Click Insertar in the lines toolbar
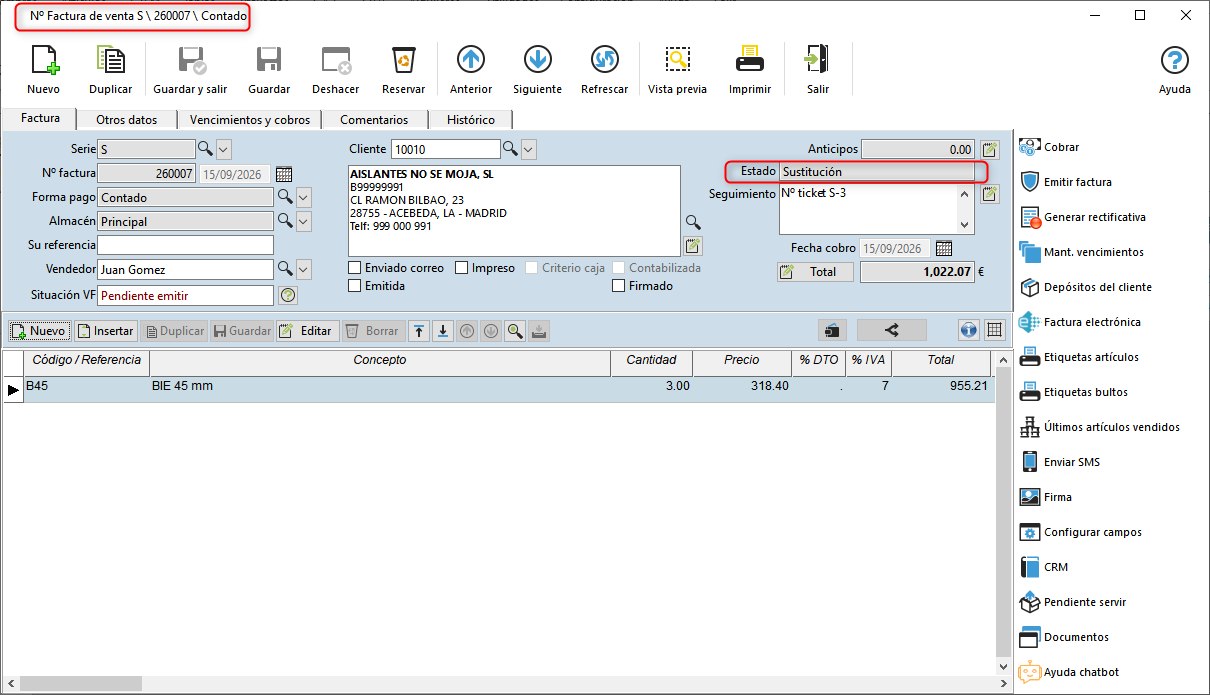 pos(105,331)
